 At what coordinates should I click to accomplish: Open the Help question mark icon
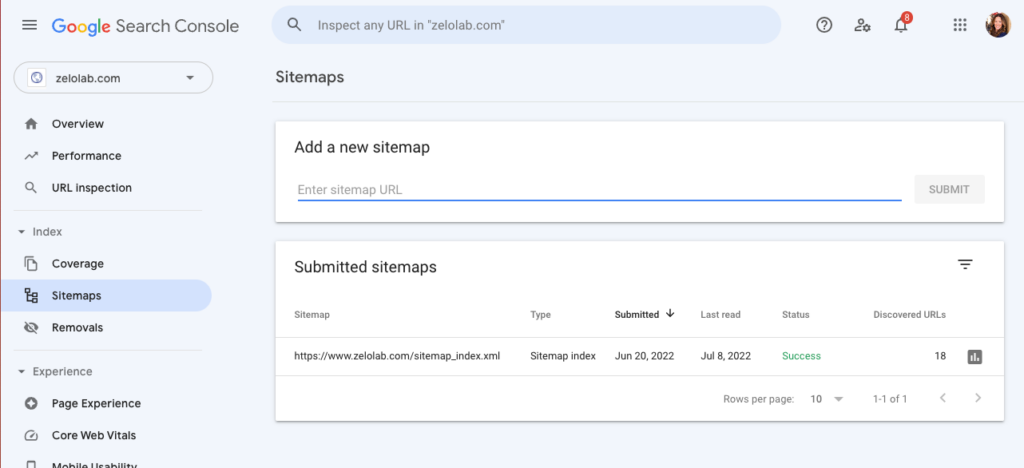824,25
